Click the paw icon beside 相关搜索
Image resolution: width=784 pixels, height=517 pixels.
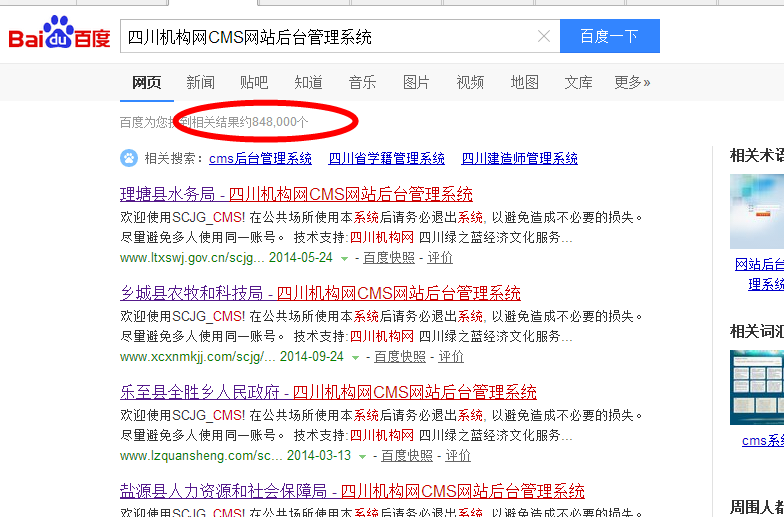click(129, 158)
